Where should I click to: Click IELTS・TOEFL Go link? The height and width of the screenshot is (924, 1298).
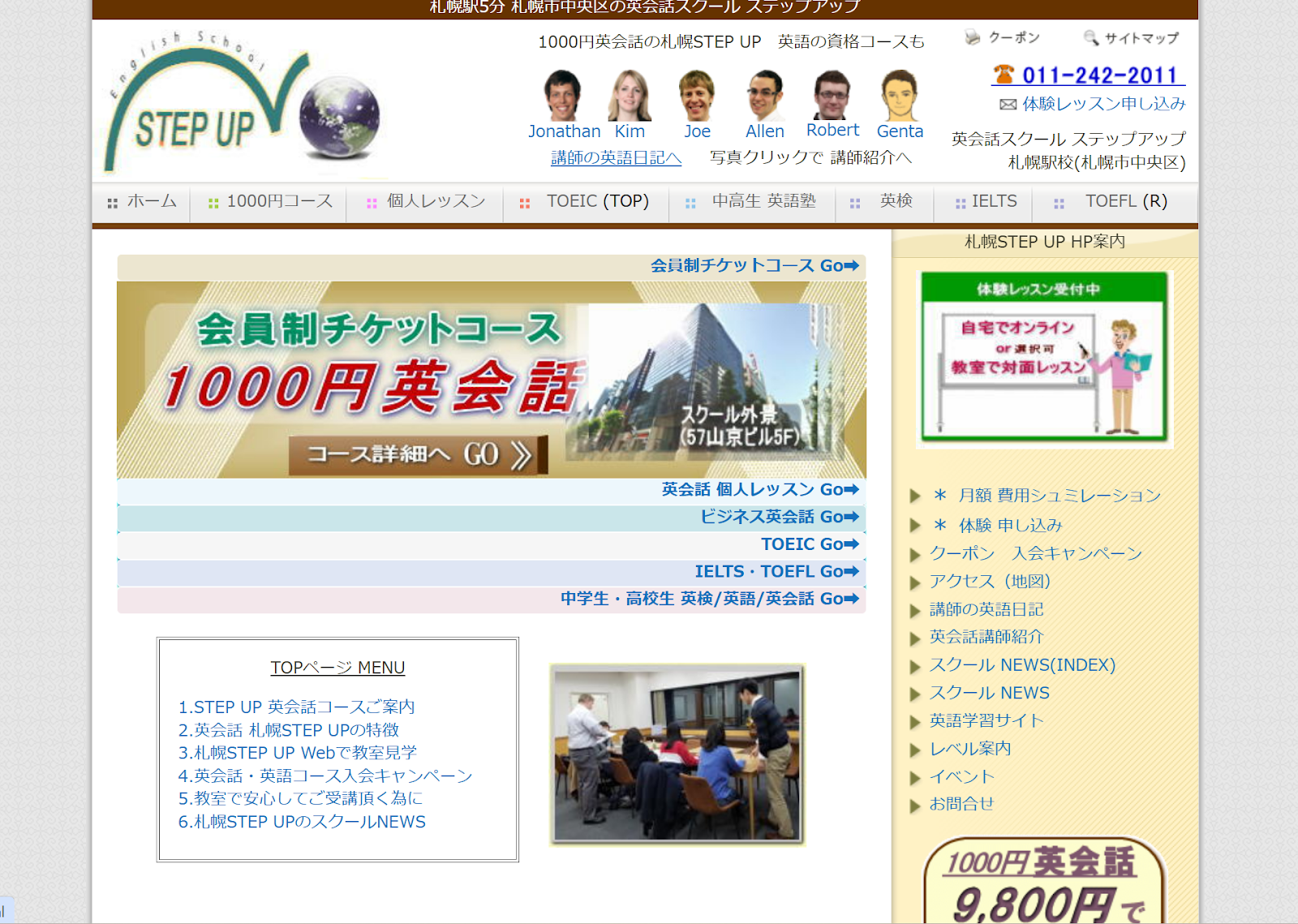pyautogui.click(x=776, y=572)
